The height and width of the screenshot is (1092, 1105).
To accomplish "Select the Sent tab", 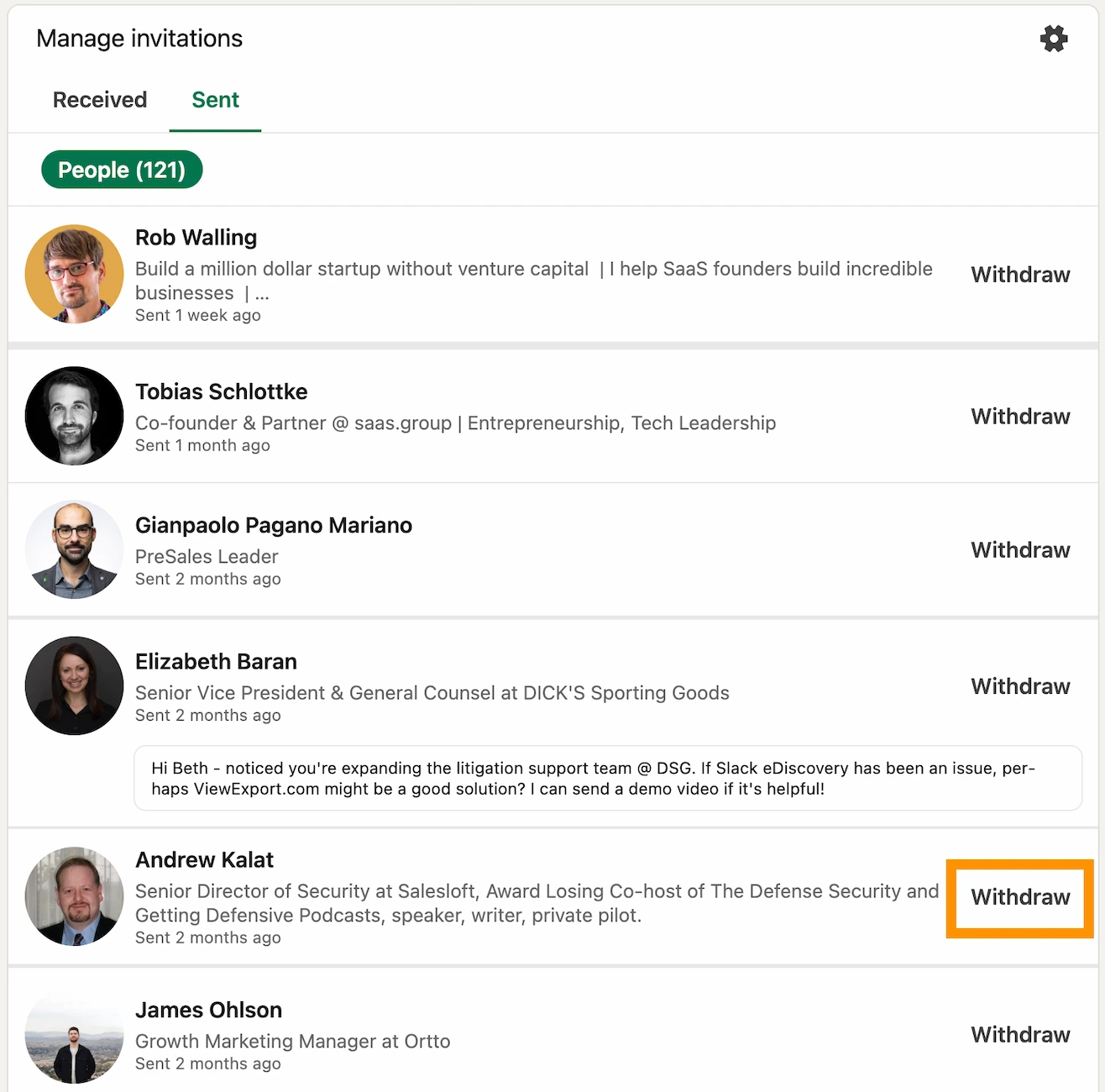I will point(215,99).
